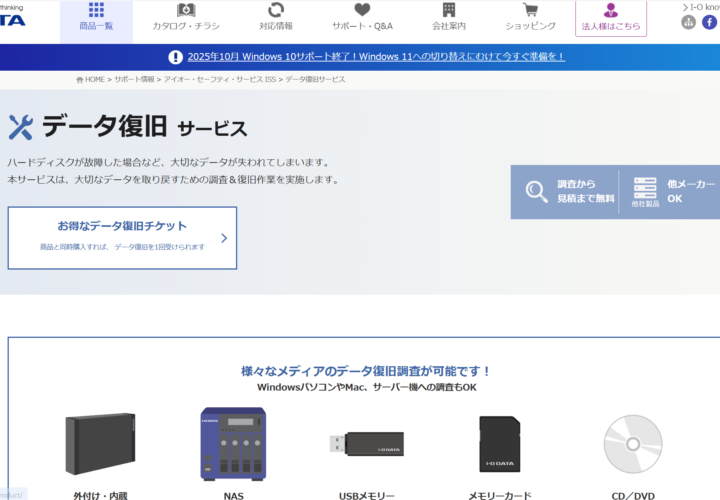This screenshot has width=720, height=500.
Task: Click the gray round icon beside Facebook
Action: point(688,22)
